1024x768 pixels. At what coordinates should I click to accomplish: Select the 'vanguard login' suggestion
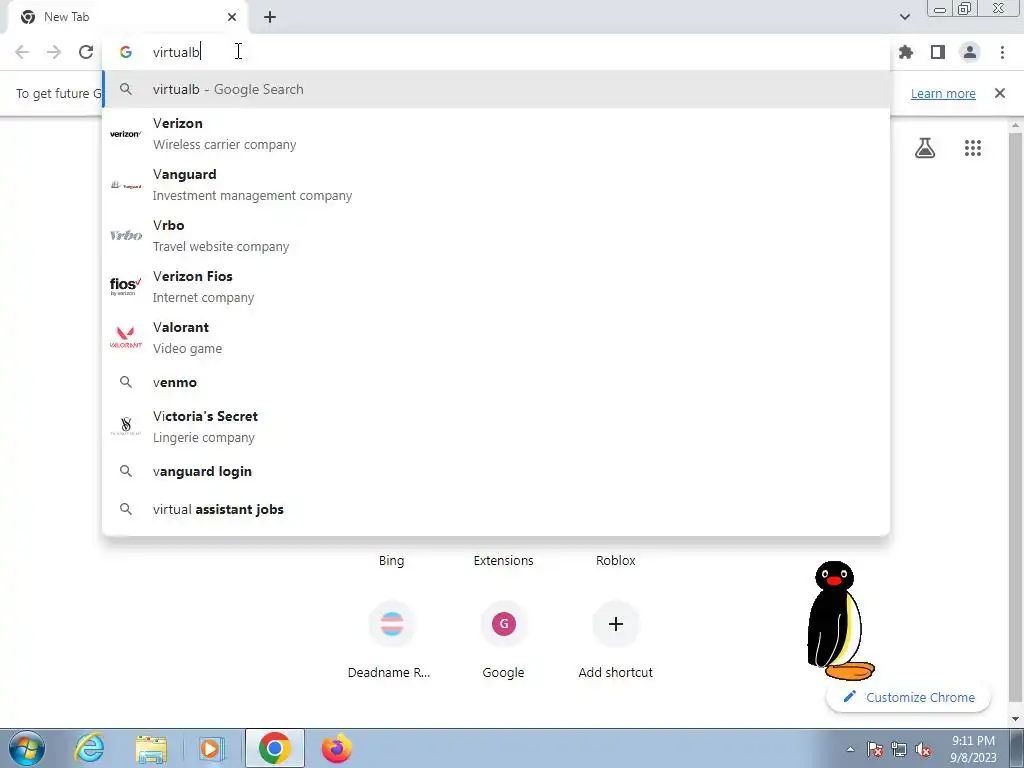(496, 472)
